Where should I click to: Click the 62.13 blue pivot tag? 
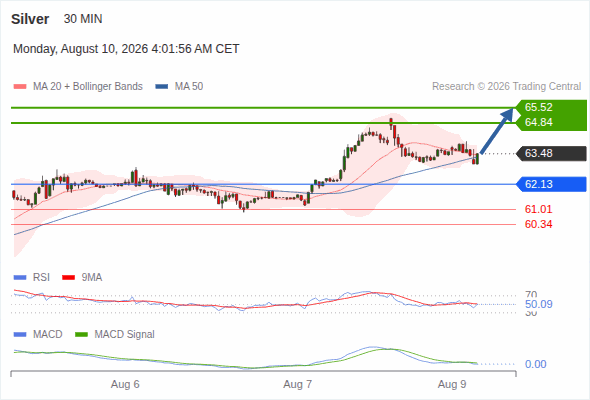[551, 184]
